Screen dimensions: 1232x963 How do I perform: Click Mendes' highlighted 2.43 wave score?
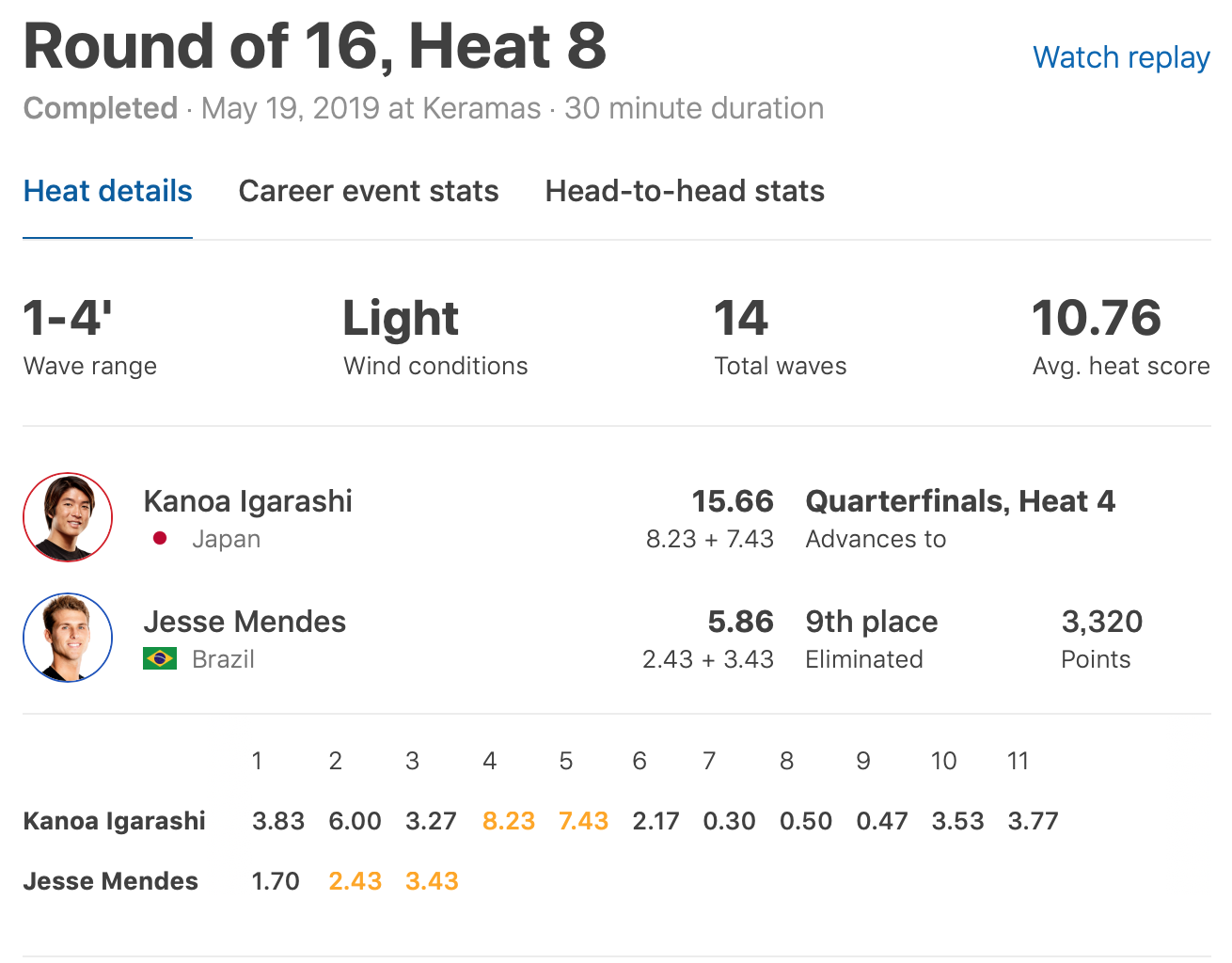[355, 881]
